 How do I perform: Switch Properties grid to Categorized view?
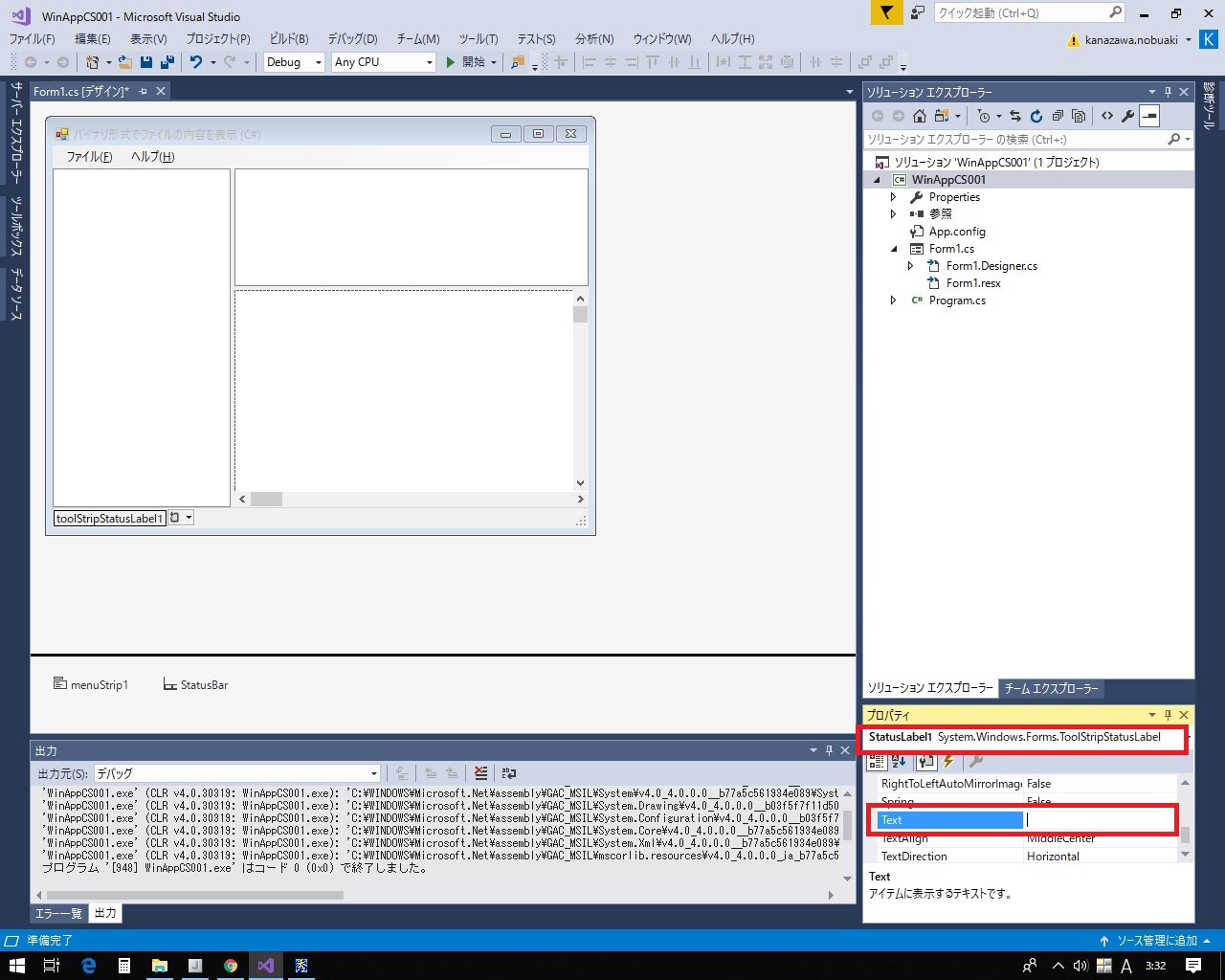878,762
